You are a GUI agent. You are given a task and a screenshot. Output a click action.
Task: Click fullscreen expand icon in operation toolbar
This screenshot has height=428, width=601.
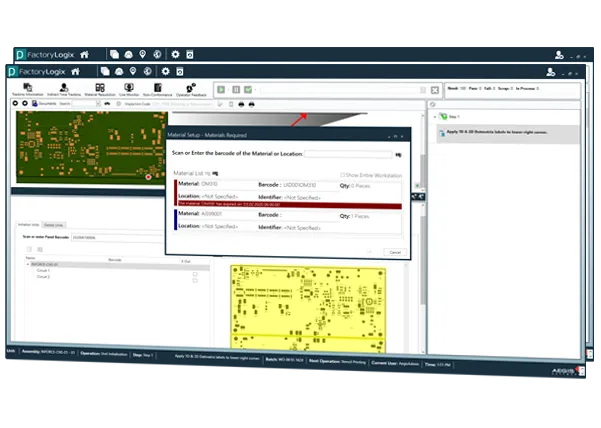click(x=435, y=90)
